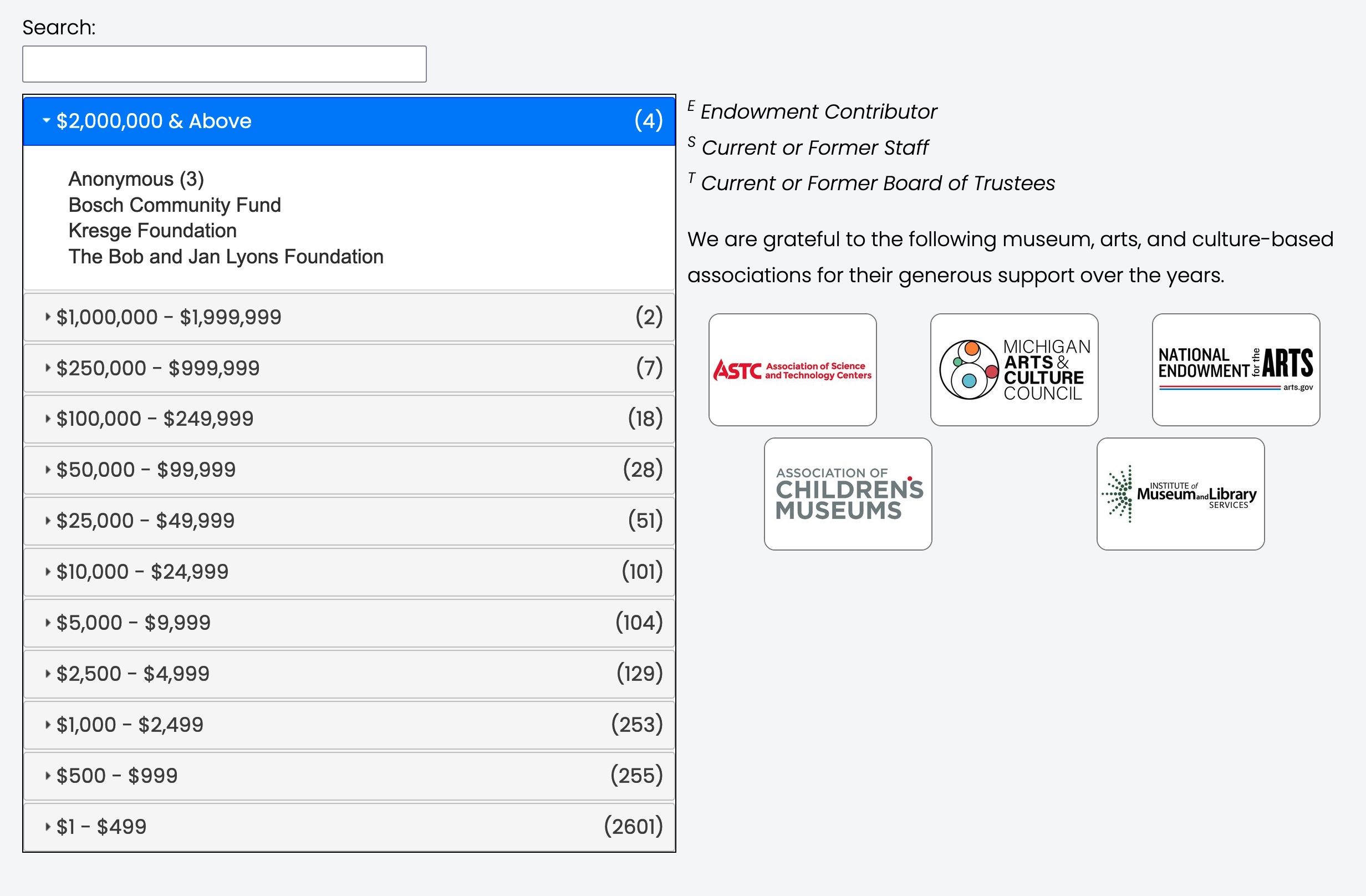Screen dimensions: 1366x896
Task: Select The Bob and Jan Lyons Foundation entry
Action: pyautogui.click(x=226, y=257)
